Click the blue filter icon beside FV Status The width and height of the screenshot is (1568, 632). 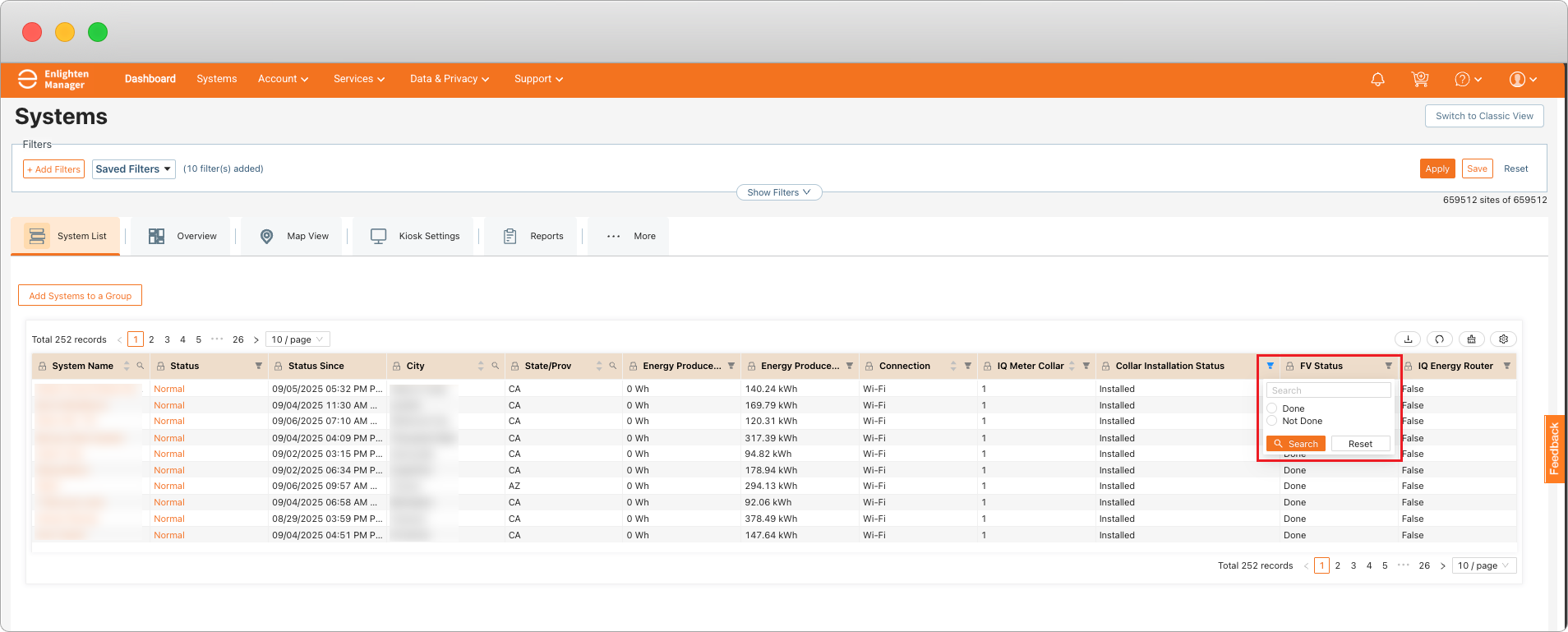coord(1271,366)
